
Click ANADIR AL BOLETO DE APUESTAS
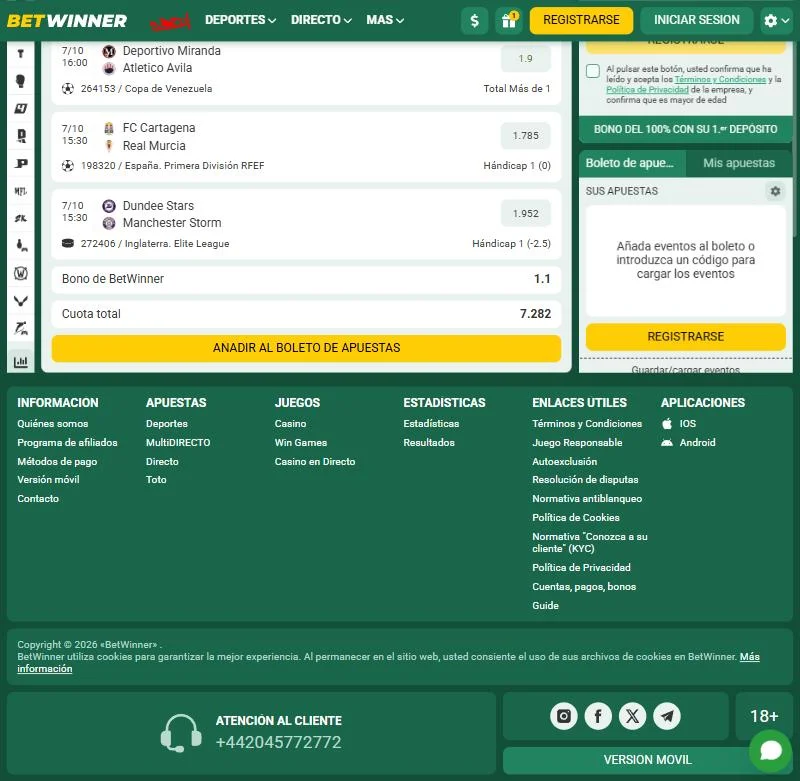(306, 348)
